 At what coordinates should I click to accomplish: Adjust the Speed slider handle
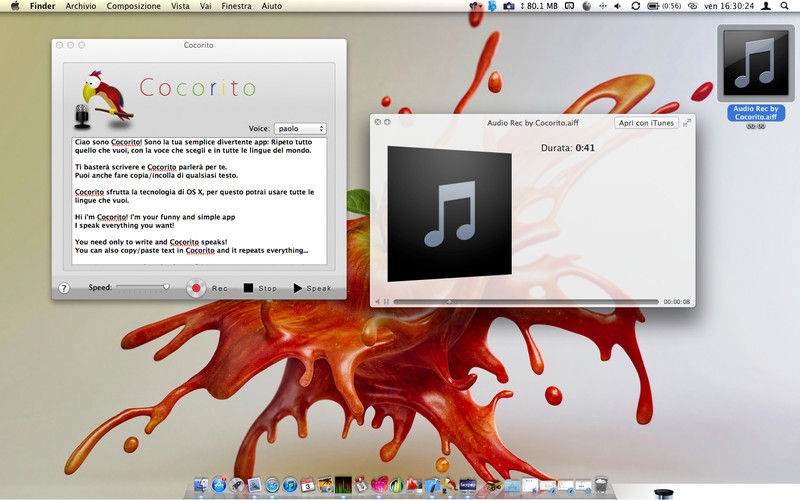[x=166, y=287]
